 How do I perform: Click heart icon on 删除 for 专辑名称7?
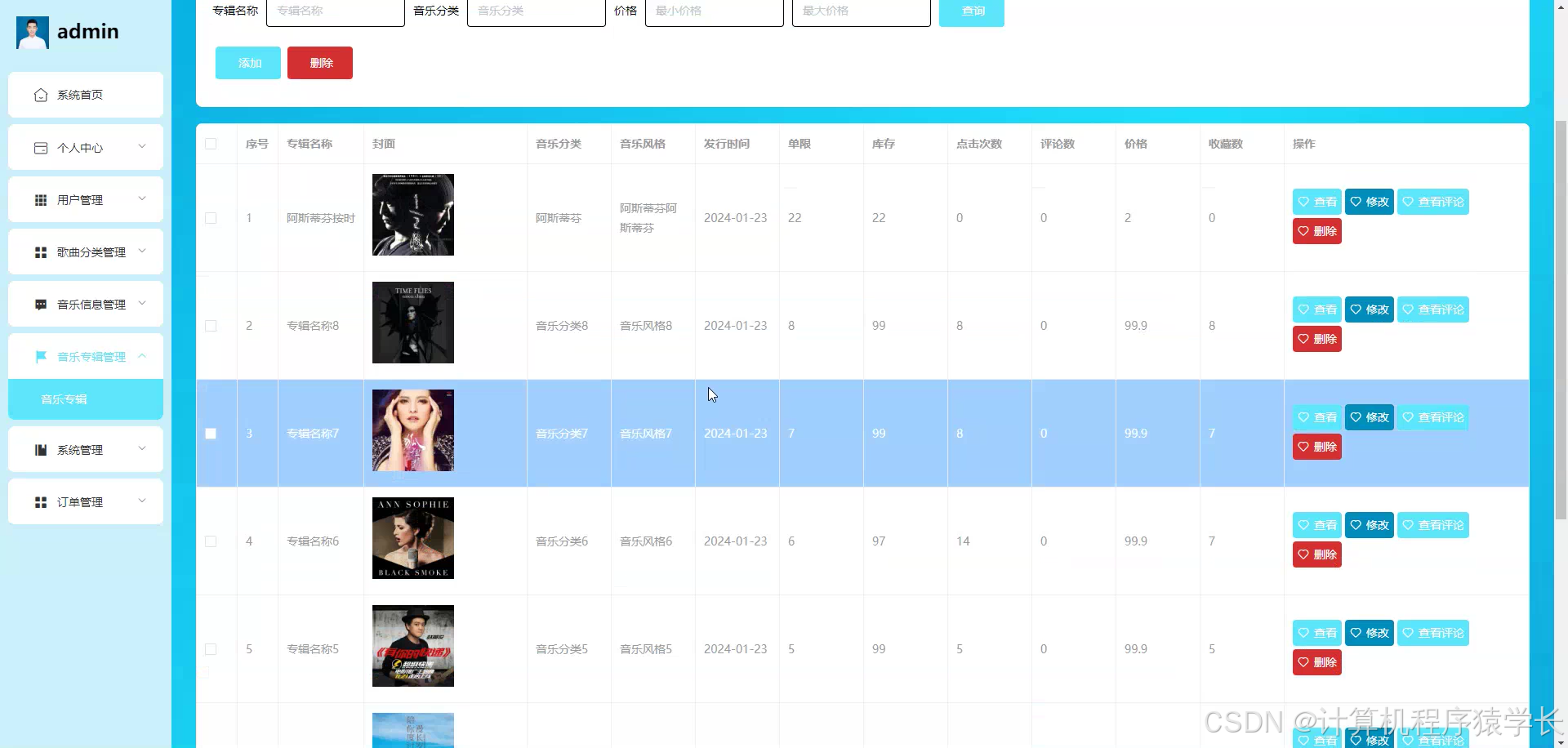tap(1303, 447)
